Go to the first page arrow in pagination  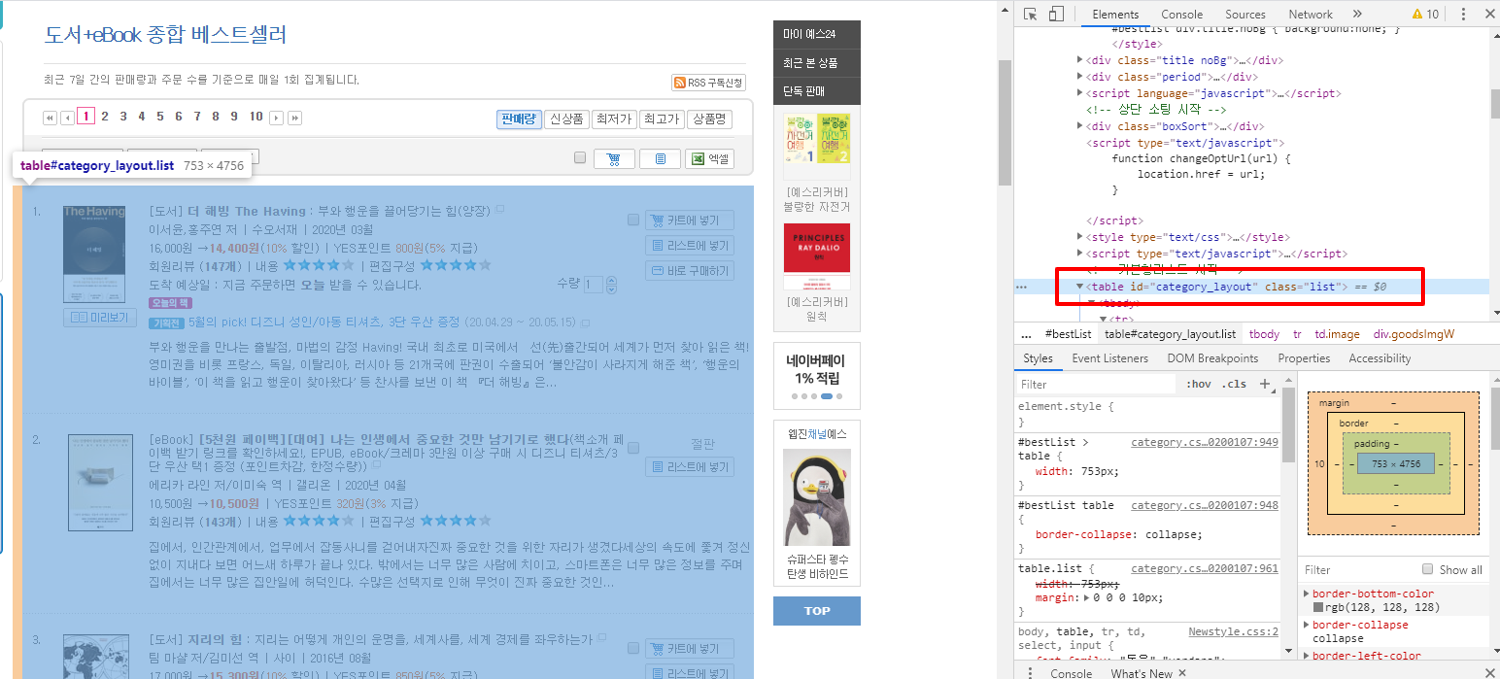[49, 117]
